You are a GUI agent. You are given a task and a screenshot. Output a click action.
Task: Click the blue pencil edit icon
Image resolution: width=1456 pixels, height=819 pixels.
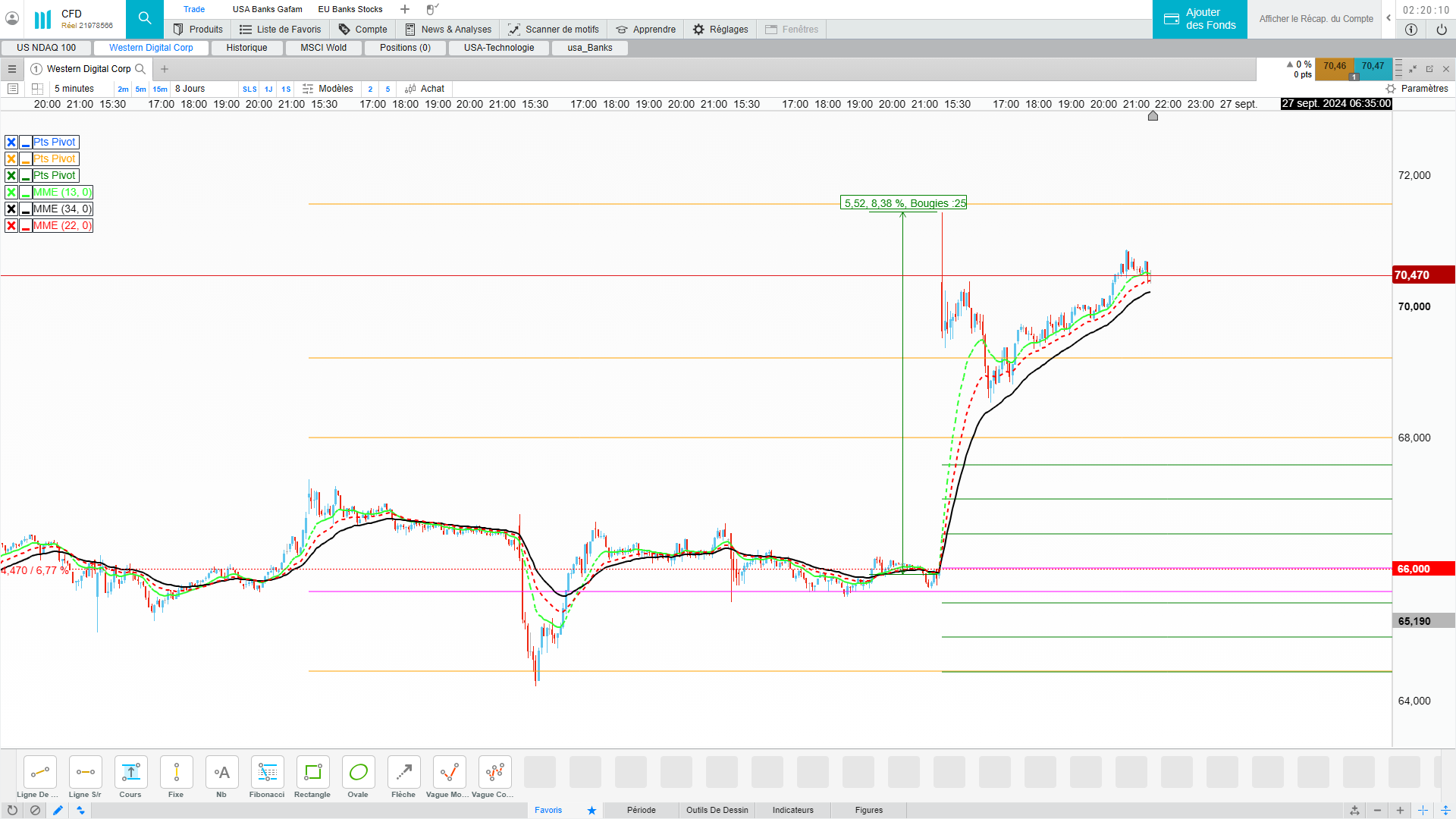[x=58, y=810]
